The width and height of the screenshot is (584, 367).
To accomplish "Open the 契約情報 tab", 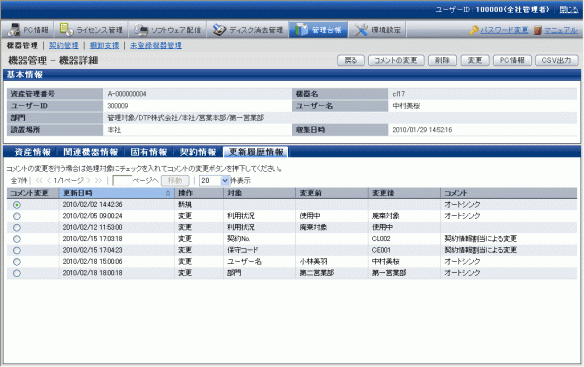I will point(198,152).
